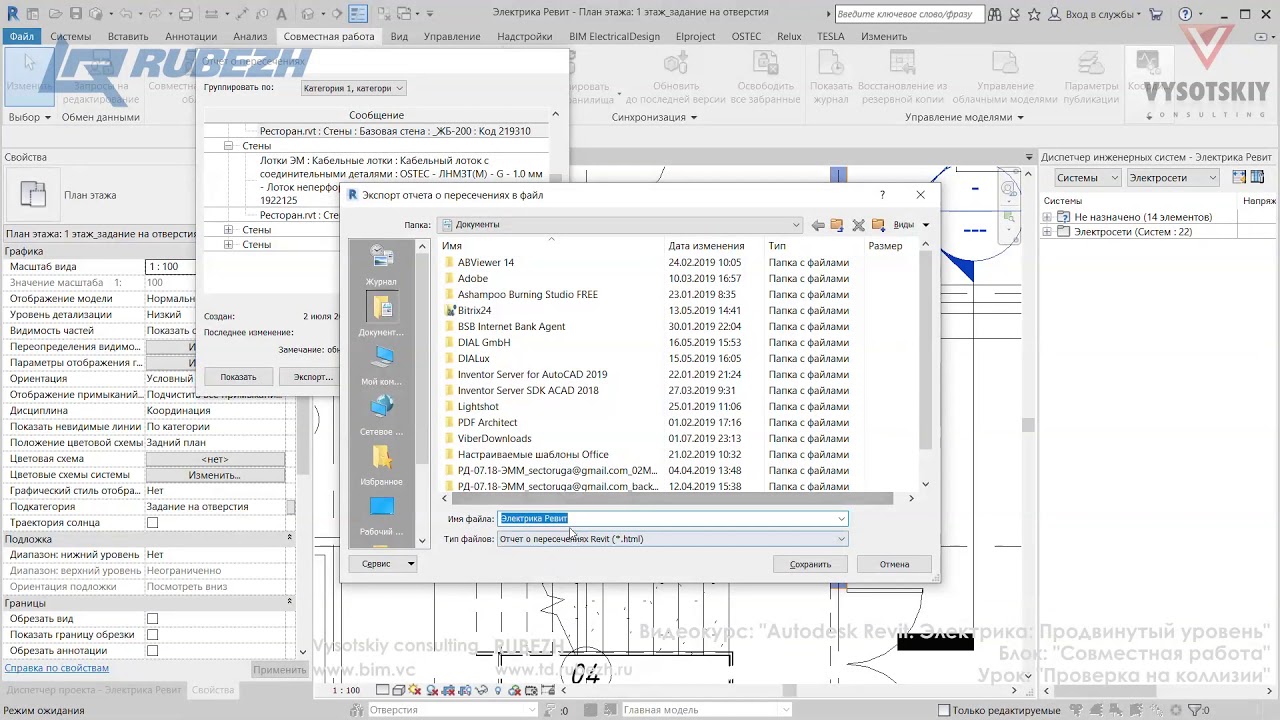The width and height of the screenshot is (1280, 720).
Task: Expand Не назначено (14 элементов) tree node
Action: [x=1048, y=217]
